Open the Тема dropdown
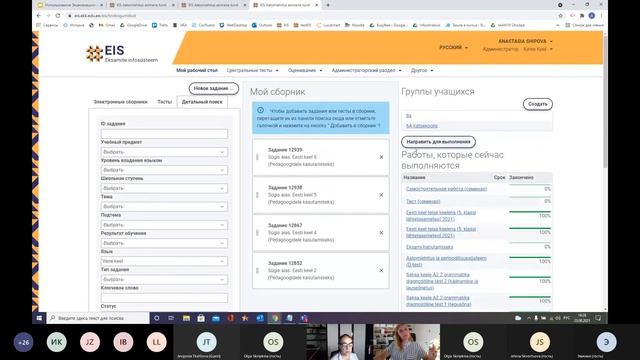 164,207
